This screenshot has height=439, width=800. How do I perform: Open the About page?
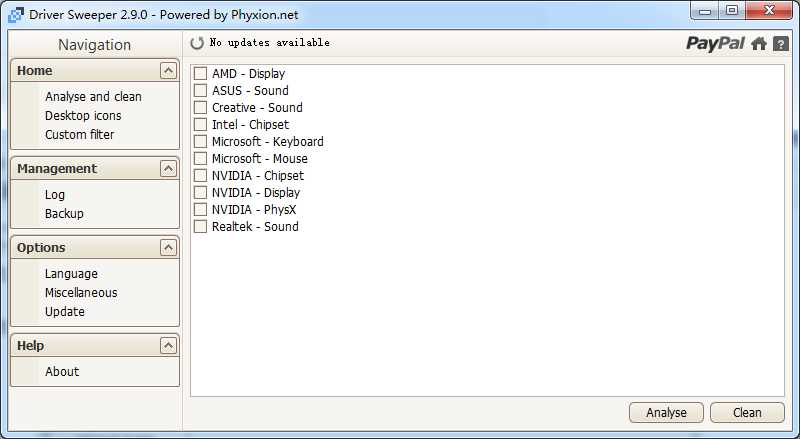coord(62,372)
